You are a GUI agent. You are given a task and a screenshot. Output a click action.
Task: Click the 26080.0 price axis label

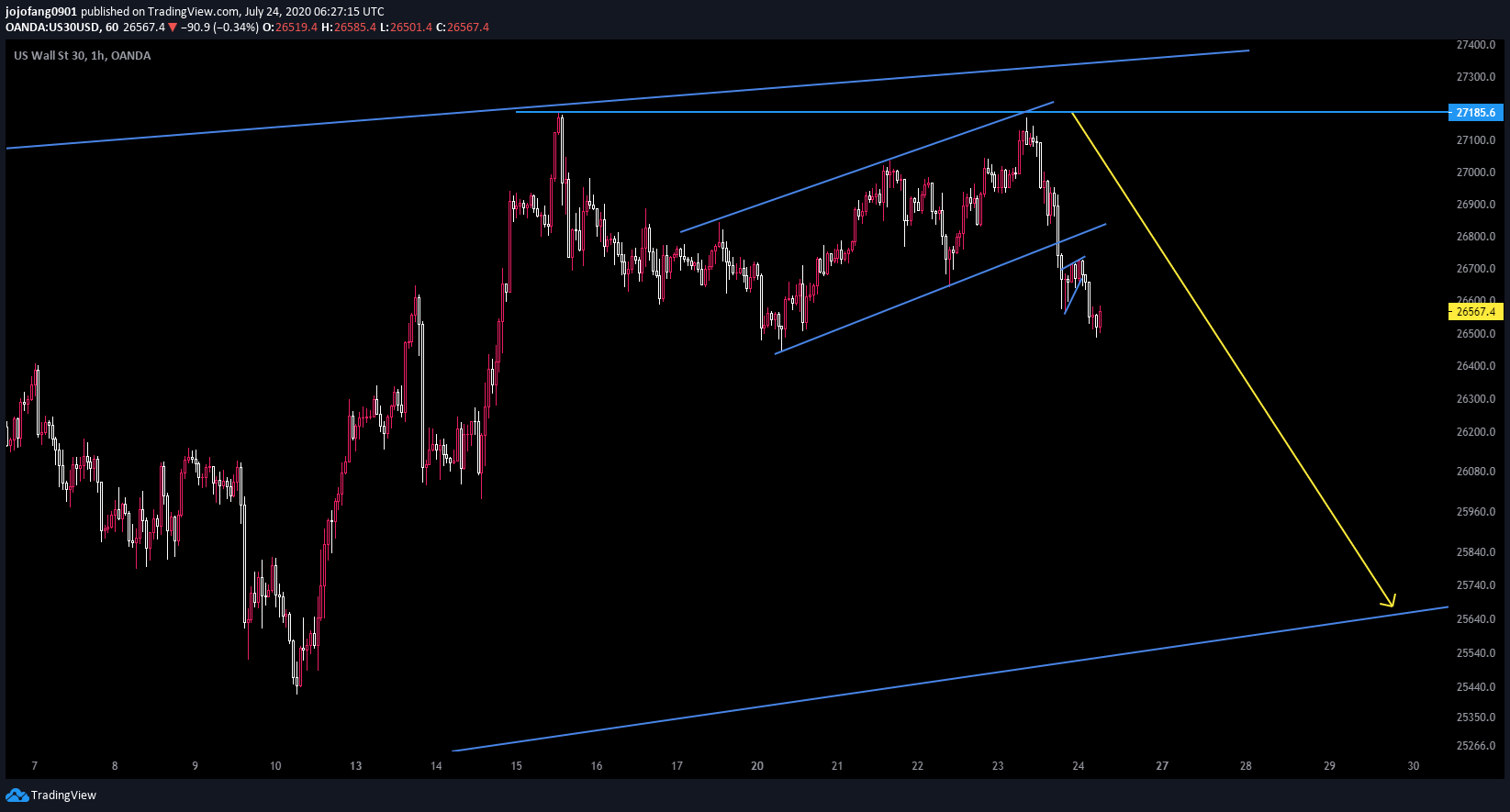coord(1476,472)
